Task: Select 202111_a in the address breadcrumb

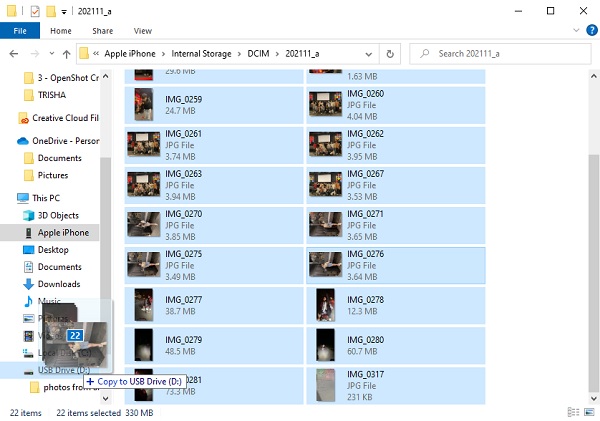Action: [x=302, y=54]
